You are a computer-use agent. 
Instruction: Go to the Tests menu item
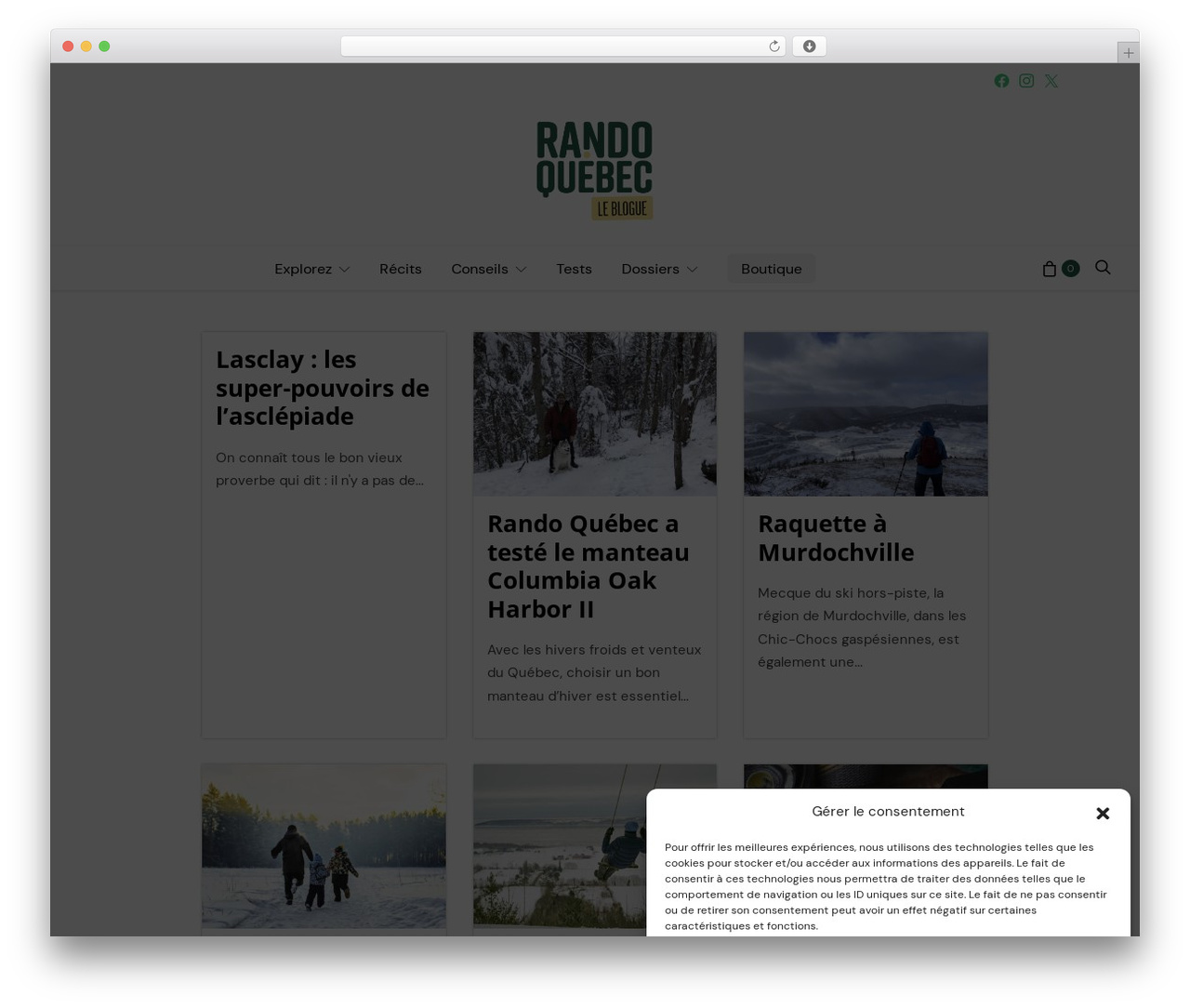point(574,269)
